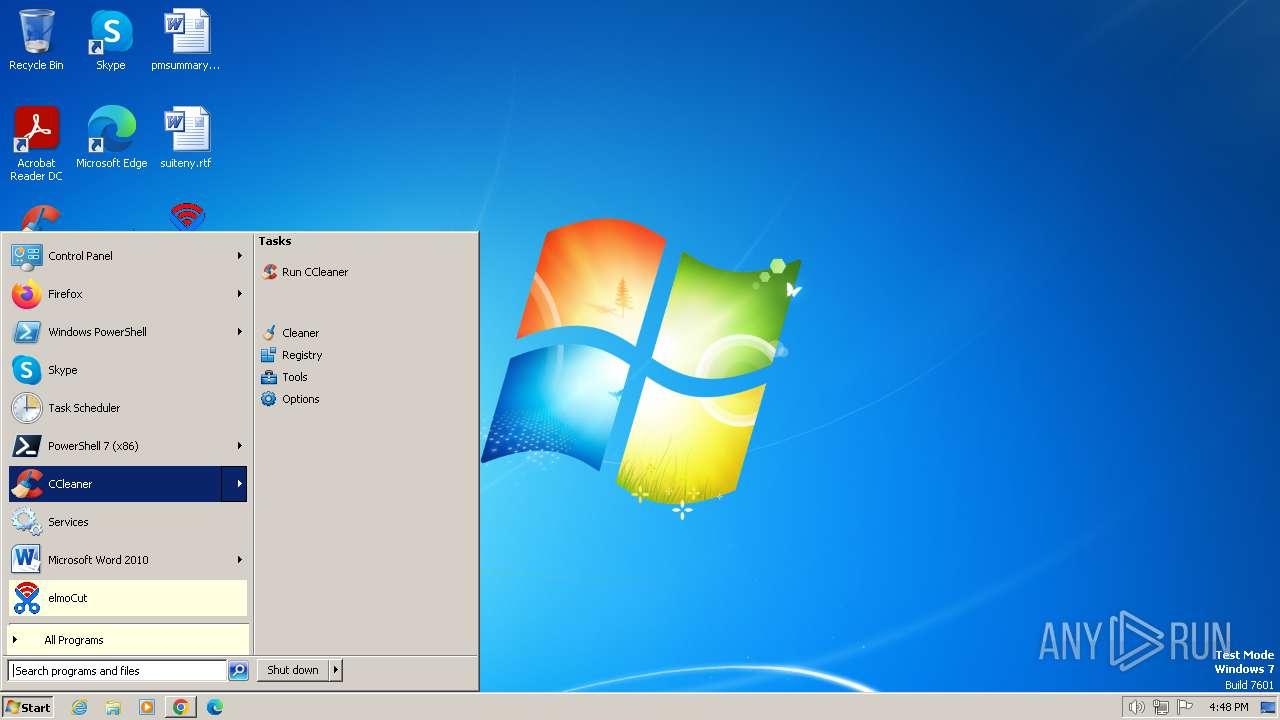
Task: Click the volume speaker tray icon
Action: tap(1136, 707)
